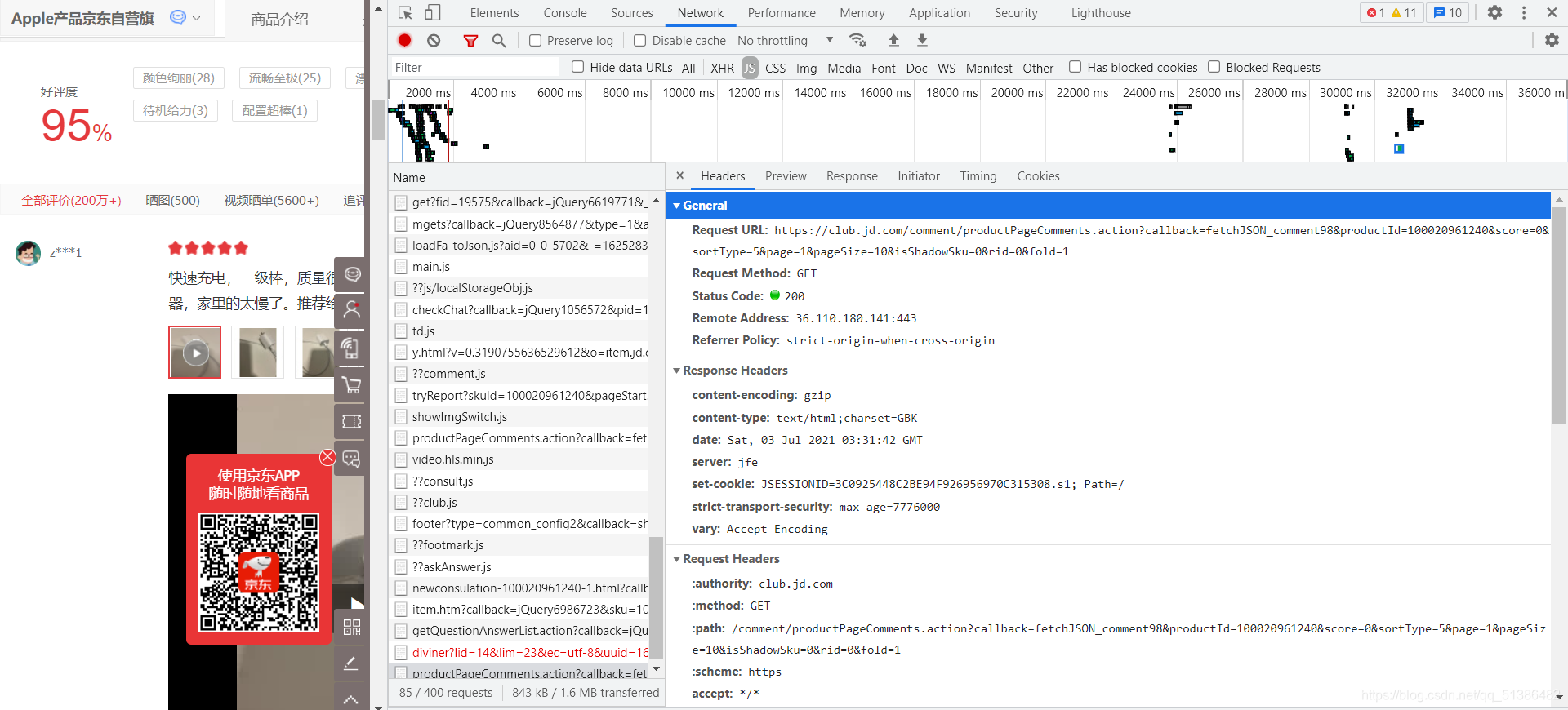Show the 10 messages issues badge

[1448, 13]
